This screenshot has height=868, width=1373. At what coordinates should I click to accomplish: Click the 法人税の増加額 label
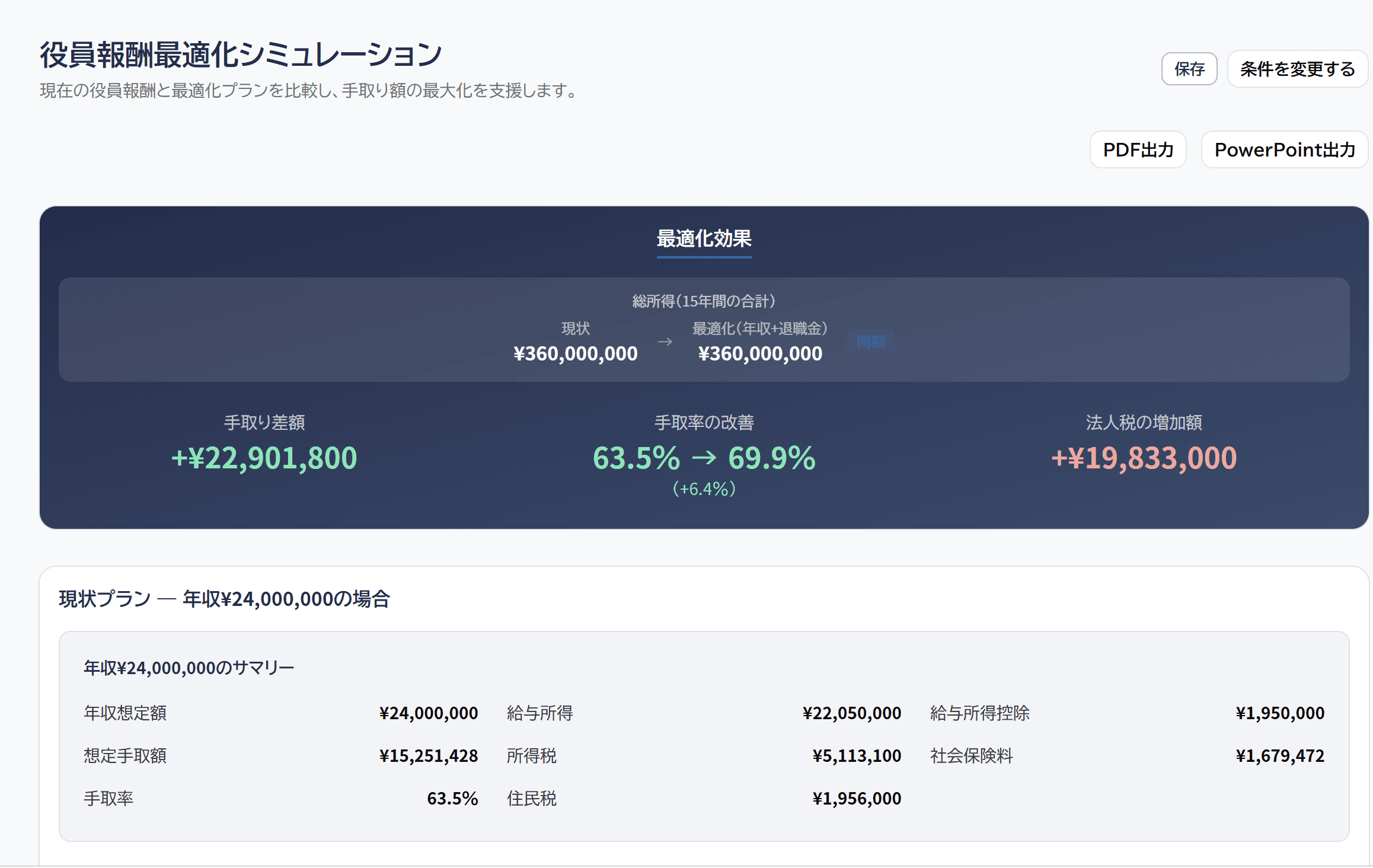point(1144,423)
